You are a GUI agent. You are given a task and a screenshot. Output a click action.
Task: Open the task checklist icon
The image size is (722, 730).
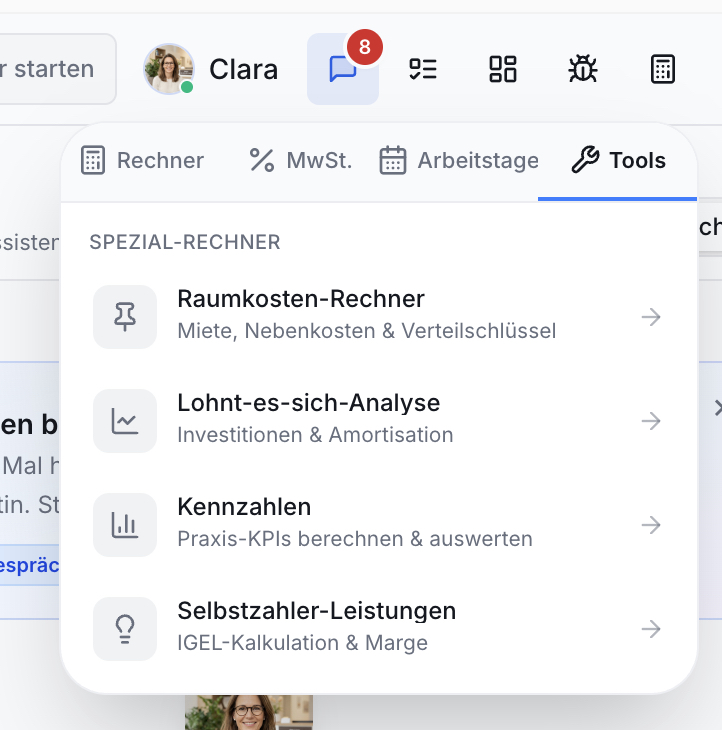423,69
